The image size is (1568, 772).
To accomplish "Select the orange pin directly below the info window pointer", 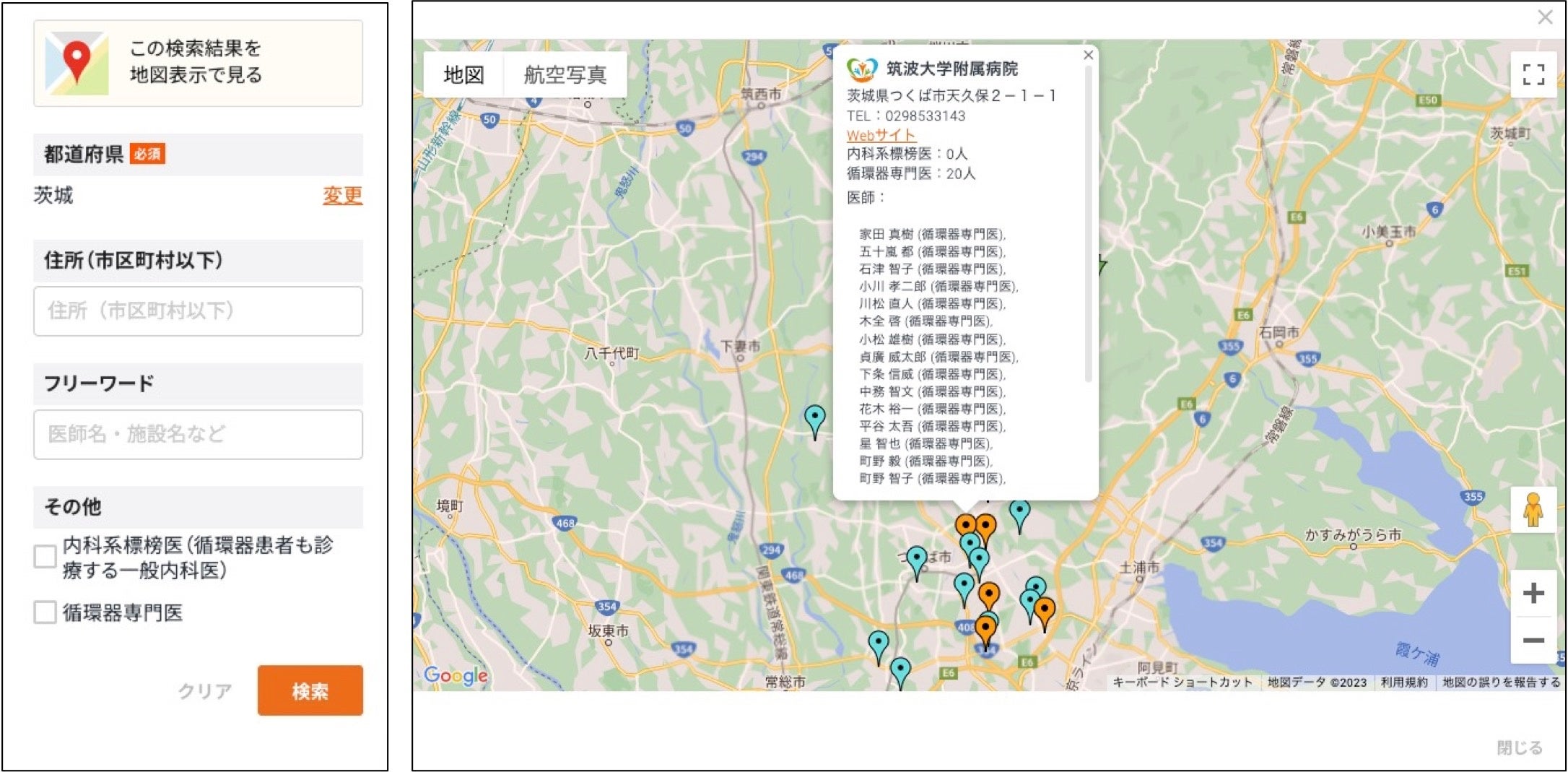I will pyautogui.click(x=965, y=526).
